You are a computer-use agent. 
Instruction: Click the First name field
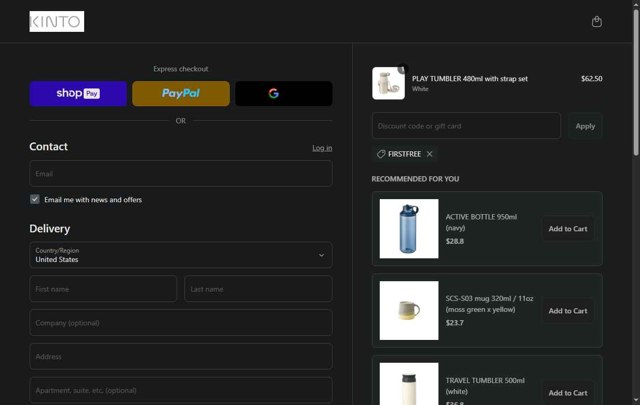(103, 289)
